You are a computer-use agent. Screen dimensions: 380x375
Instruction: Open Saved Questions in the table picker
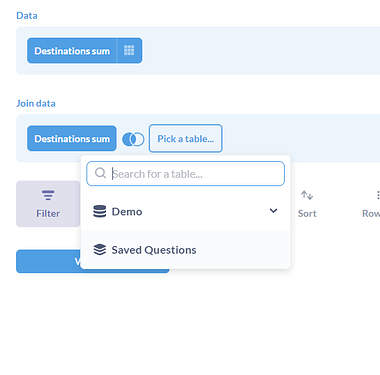(x=186, y=250)
